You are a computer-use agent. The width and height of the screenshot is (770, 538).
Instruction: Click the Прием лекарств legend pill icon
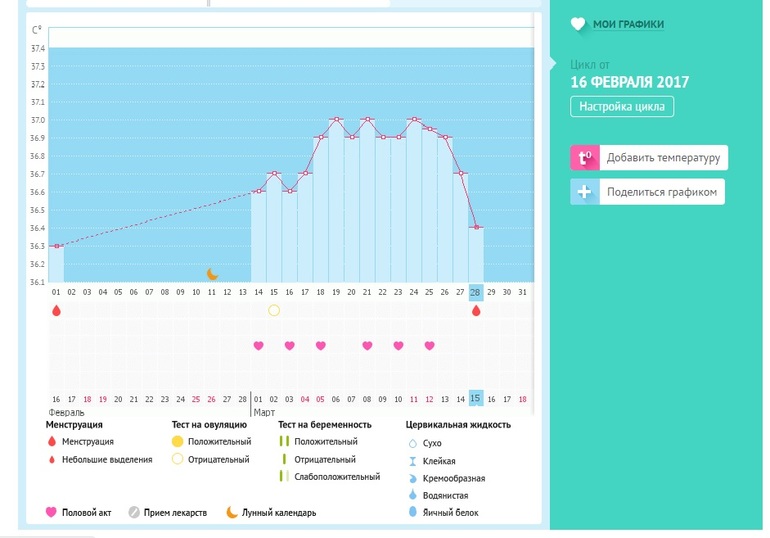pyautogui.click(x=134, y=513)
